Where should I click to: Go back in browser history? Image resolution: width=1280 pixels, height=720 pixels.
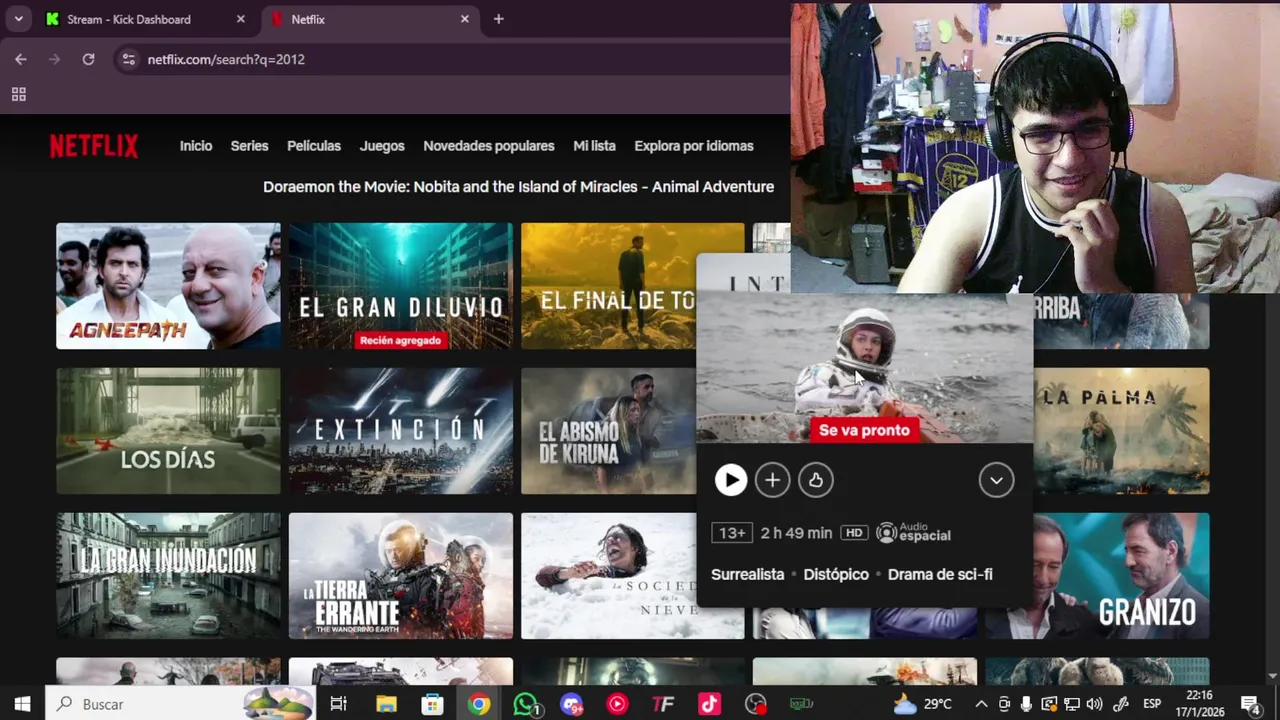tap(20, 59)
